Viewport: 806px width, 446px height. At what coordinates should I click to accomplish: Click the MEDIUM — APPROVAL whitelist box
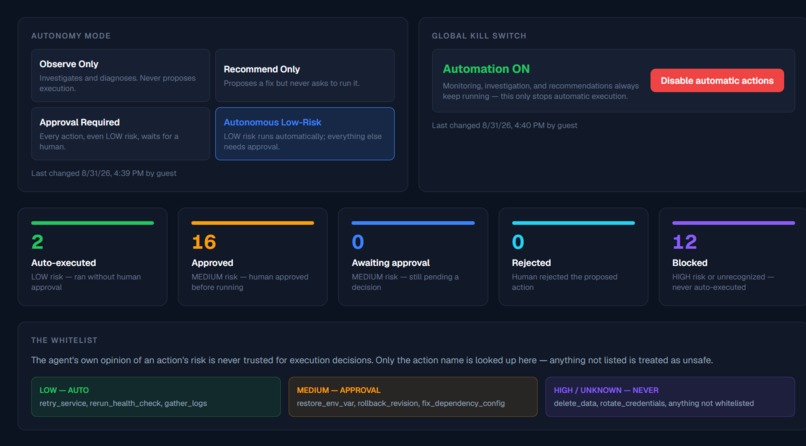[413, 397]
